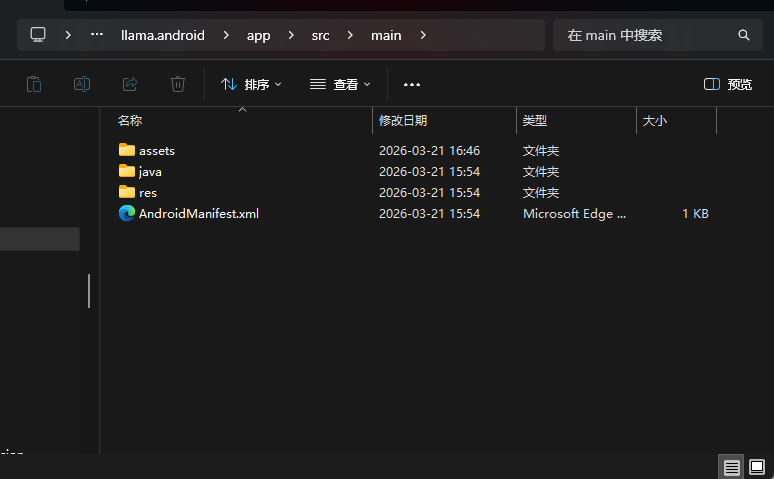This screenshot has height=479, width=774.
Task: Sort by the 修改日期 column header
Action: (403, 120)
